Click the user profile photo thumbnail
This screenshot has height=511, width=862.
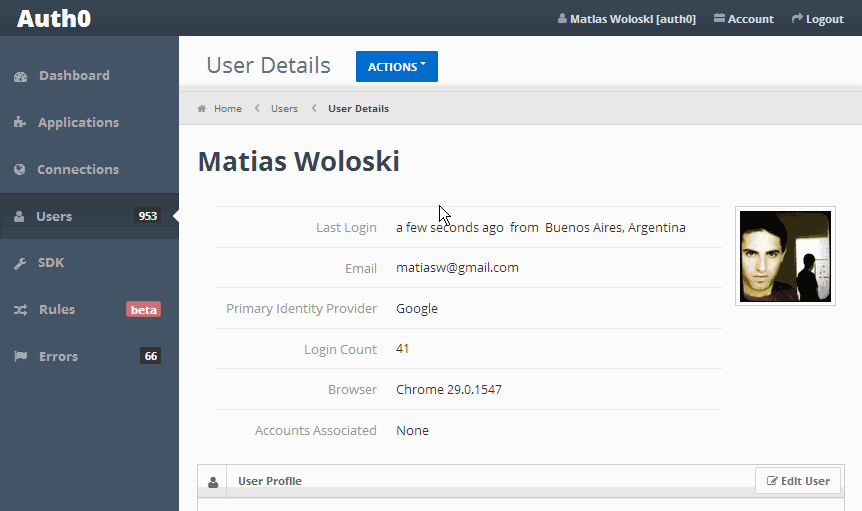[785, 256]
